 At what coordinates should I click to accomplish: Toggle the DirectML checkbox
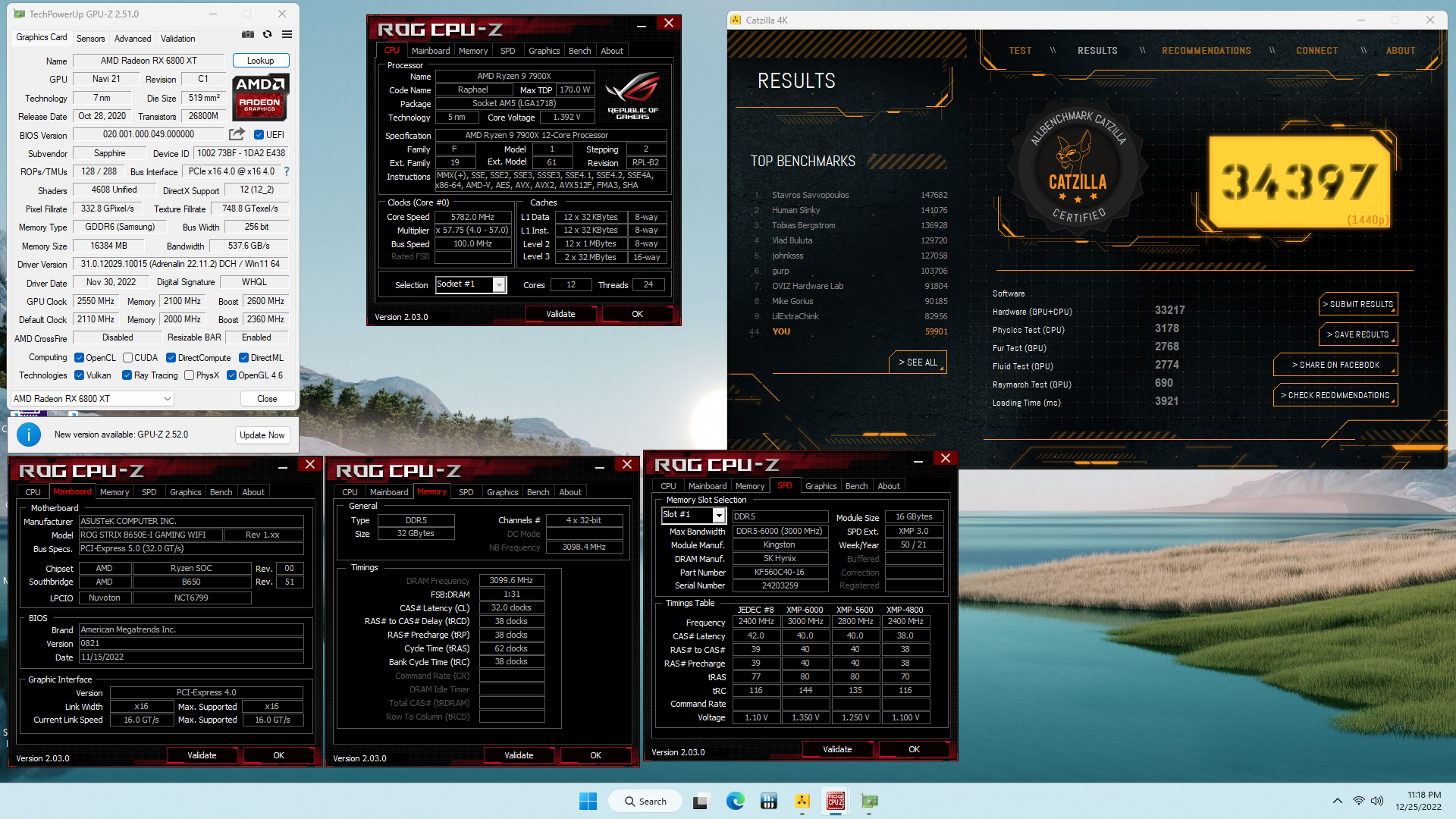coord(244,358)
